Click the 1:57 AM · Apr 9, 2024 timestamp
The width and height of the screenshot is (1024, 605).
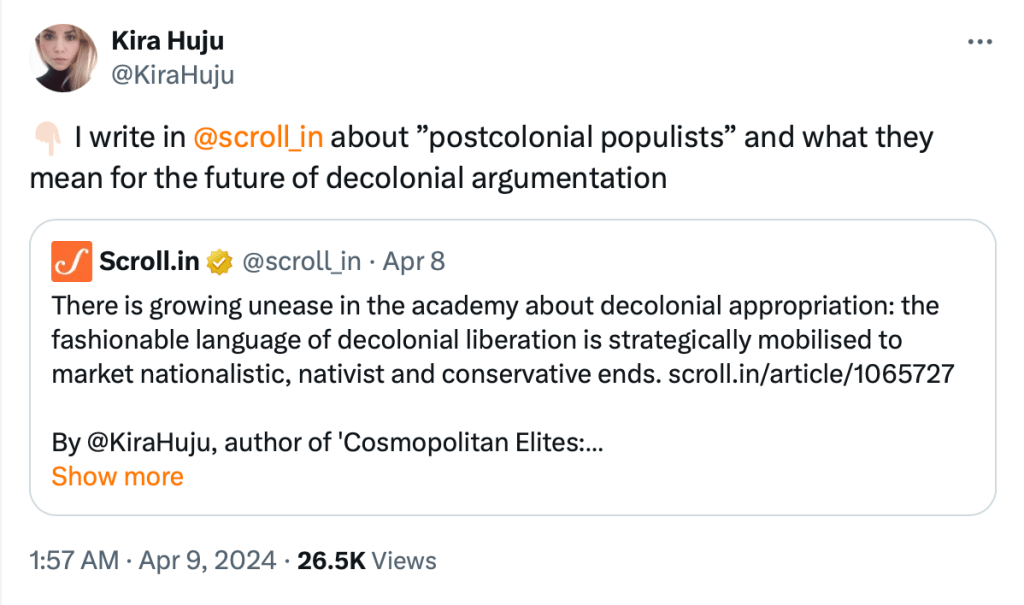point(153,561)
